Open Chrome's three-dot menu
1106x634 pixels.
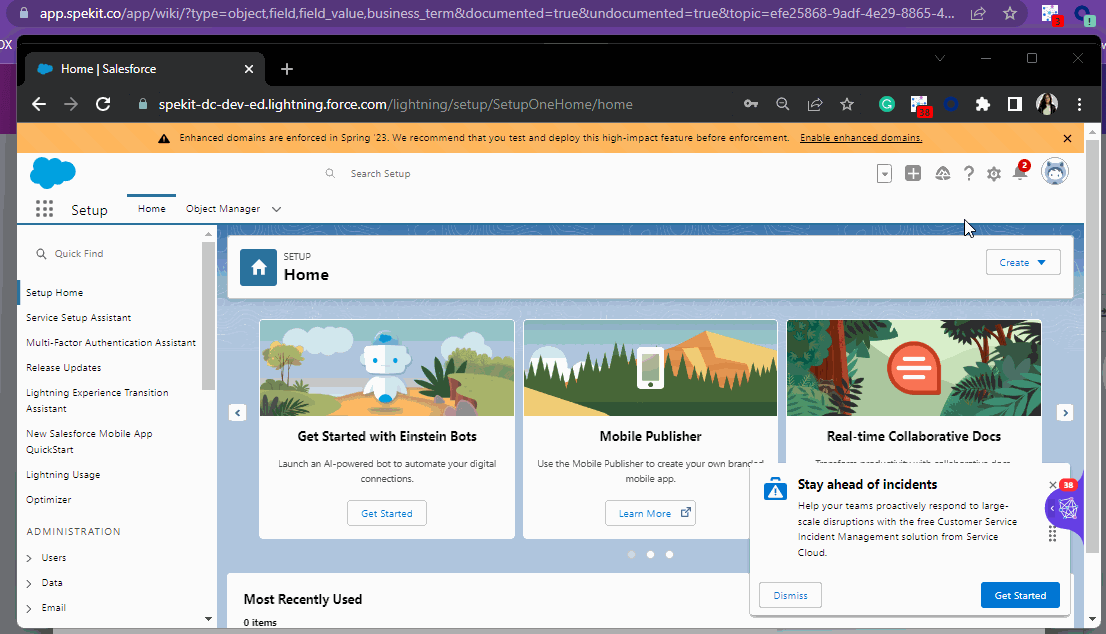tap(1079, 104)
